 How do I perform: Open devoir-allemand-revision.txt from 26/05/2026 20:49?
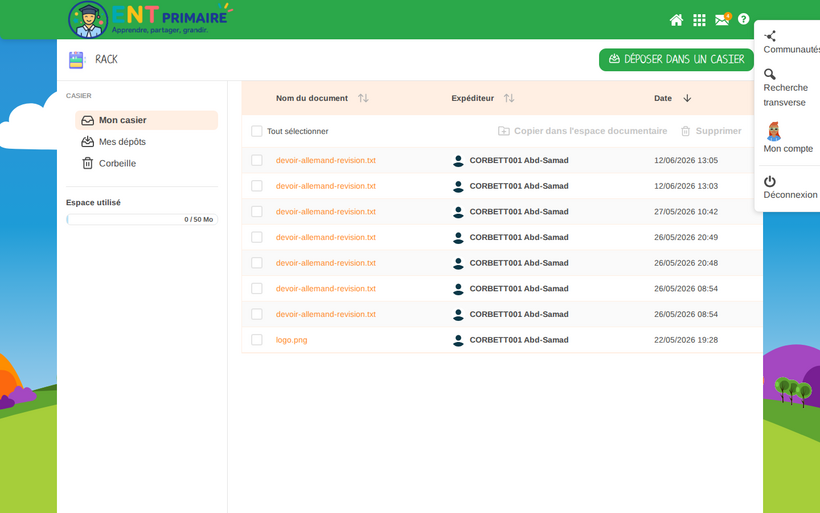(326, 237)
